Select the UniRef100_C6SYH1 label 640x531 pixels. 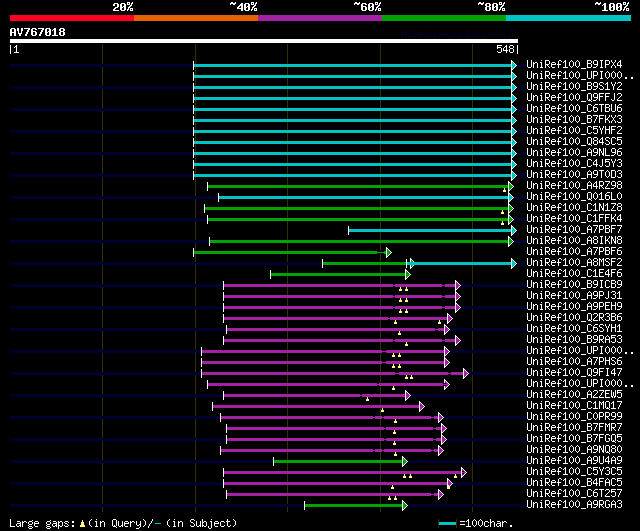point(574,329)
